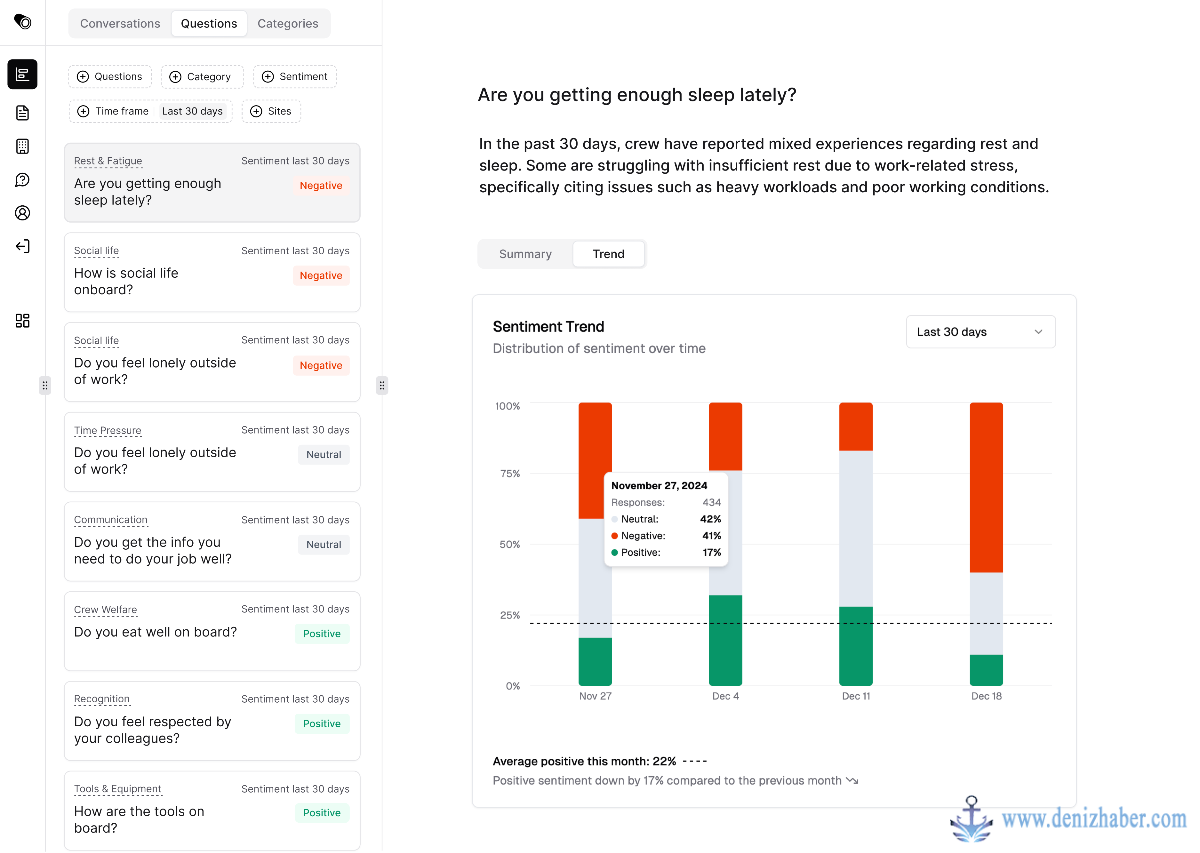Open the chat question sidebar icon

[22, 180]
